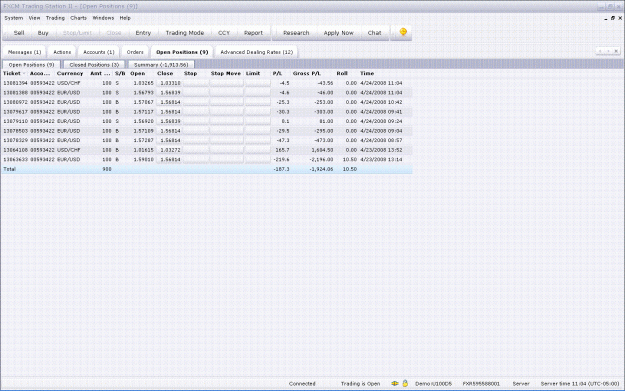Click the Research button
This screenshot has width=625, height=391.
tap(296, 33)
